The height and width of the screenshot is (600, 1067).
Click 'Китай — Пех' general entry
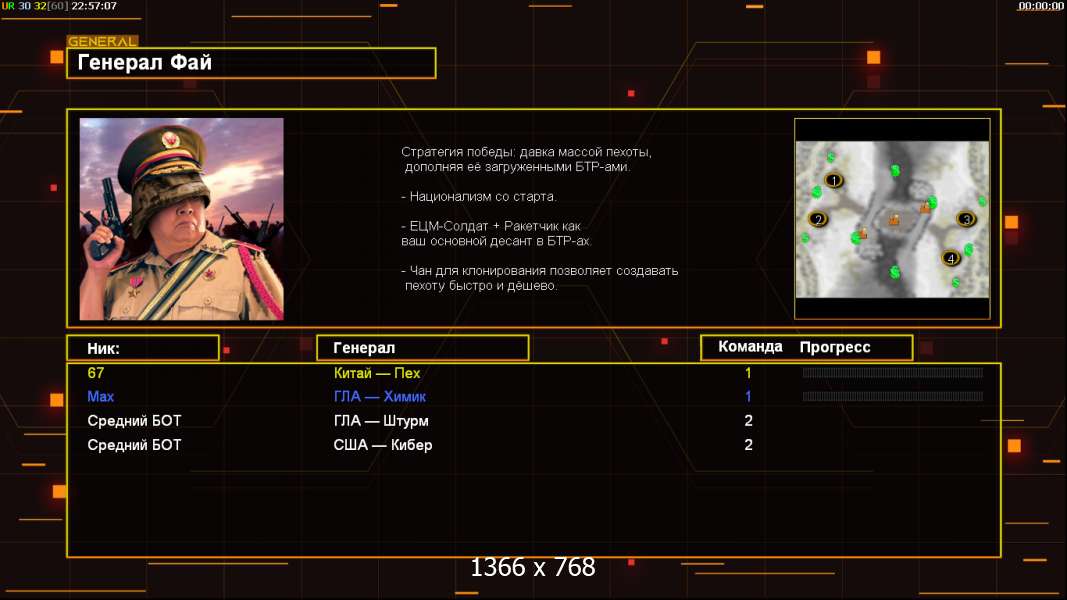tap(377, 373)
